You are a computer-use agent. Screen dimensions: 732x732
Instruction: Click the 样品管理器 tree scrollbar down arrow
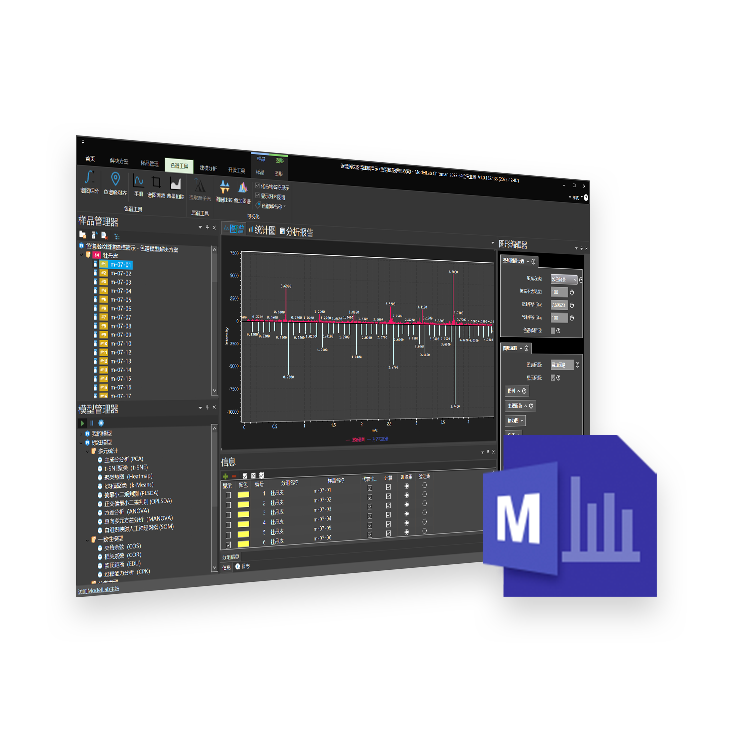(x=214, y=391)
